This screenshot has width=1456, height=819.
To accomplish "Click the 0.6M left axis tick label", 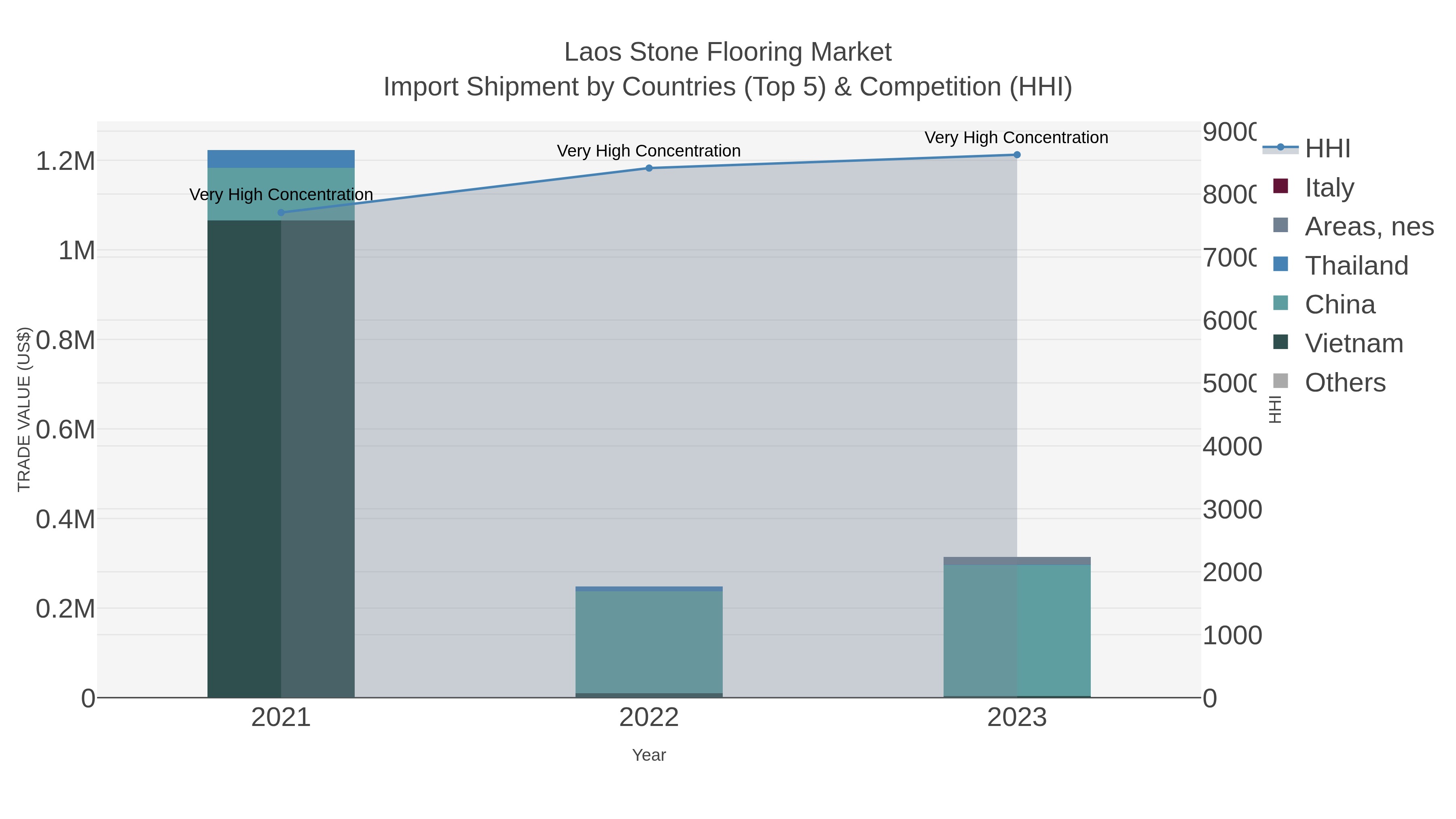I will tap(66, 430).
